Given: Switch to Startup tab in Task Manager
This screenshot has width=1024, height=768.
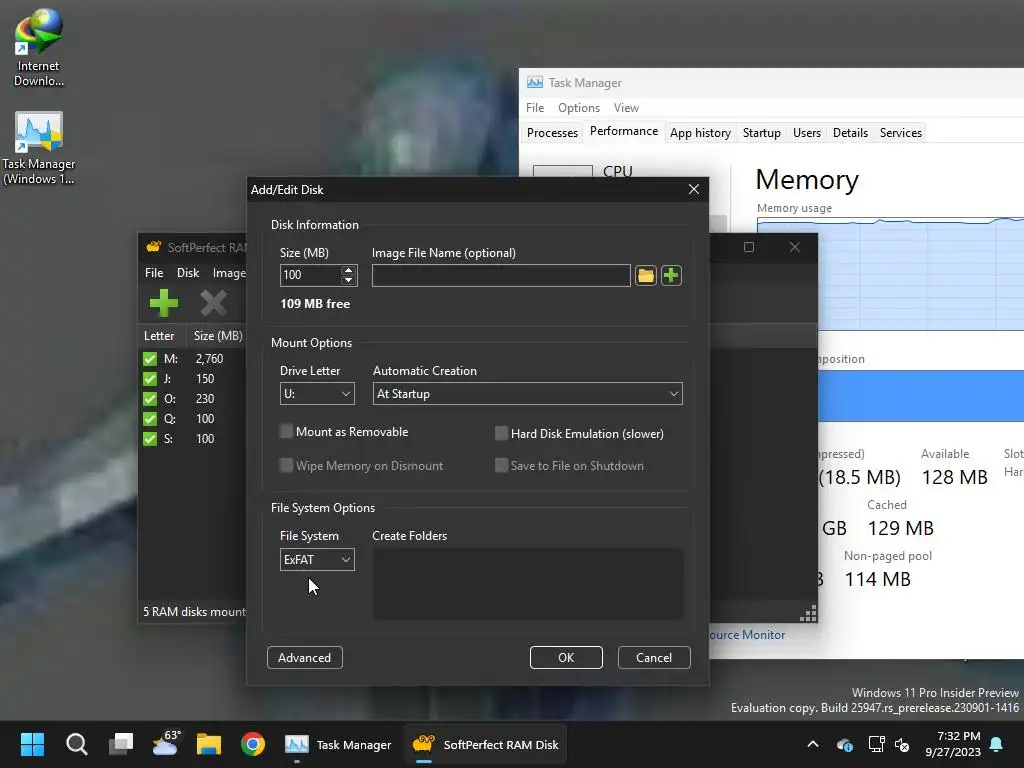Looking at the screenshot, I should (761, 133).
